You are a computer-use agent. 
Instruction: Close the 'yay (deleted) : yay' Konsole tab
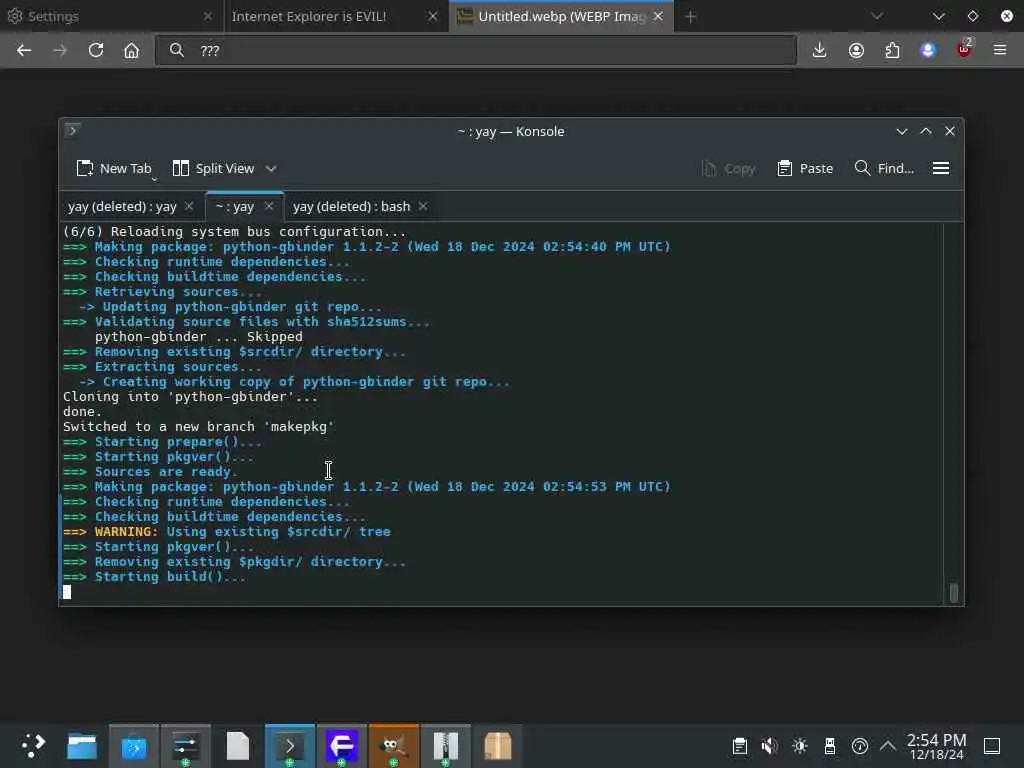pos(189,206)
